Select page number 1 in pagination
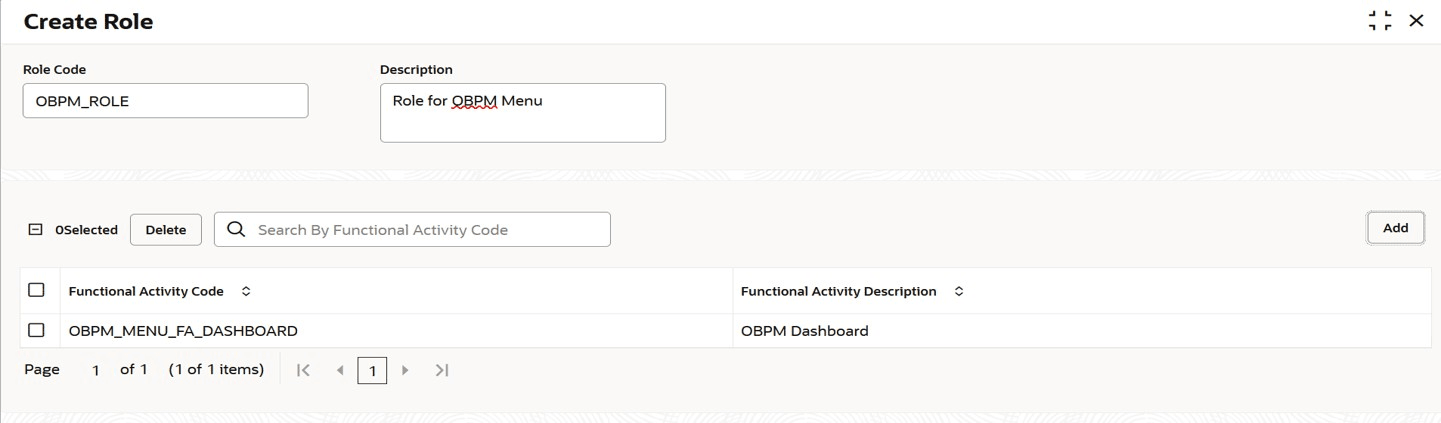1441x423 pixels. tap(372, 371)
